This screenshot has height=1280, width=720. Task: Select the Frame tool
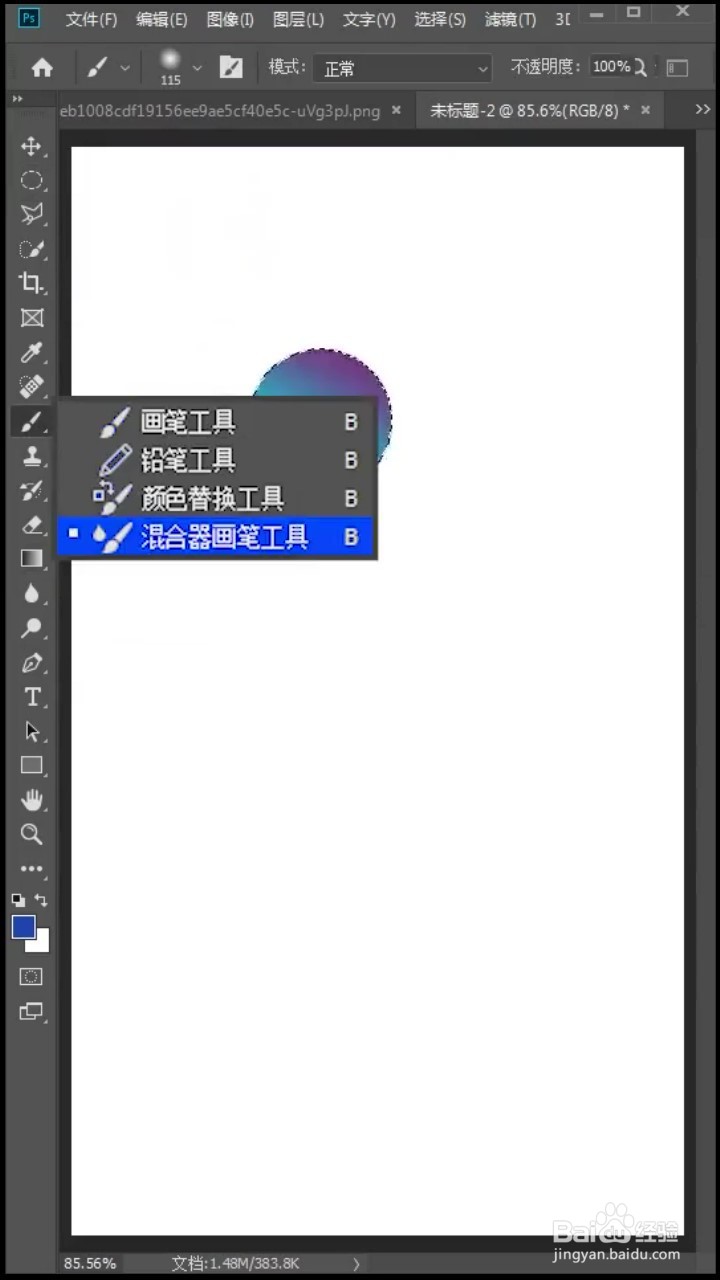(32, 318)
